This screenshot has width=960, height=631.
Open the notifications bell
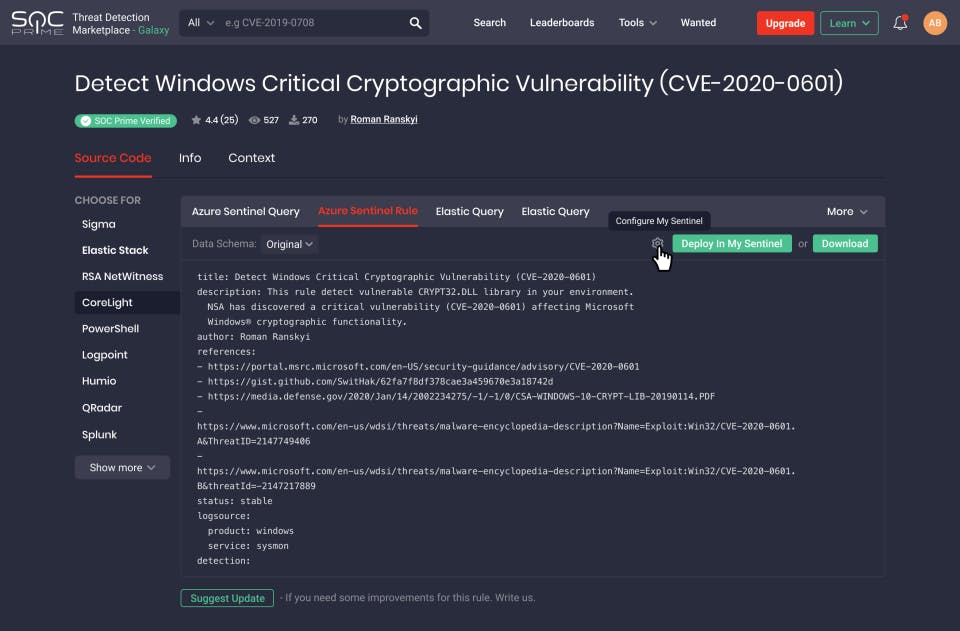pos(899,23)
